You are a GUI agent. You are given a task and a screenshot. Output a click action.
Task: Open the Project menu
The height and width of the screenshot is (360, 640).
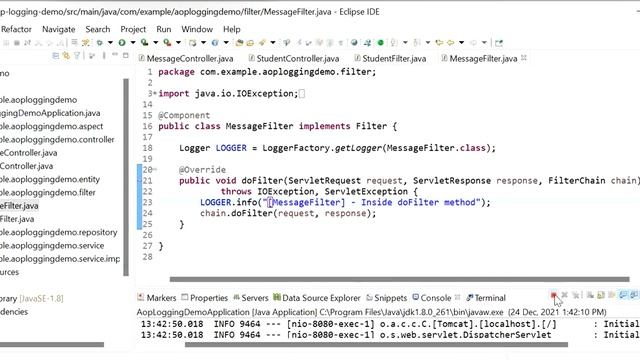133,29
